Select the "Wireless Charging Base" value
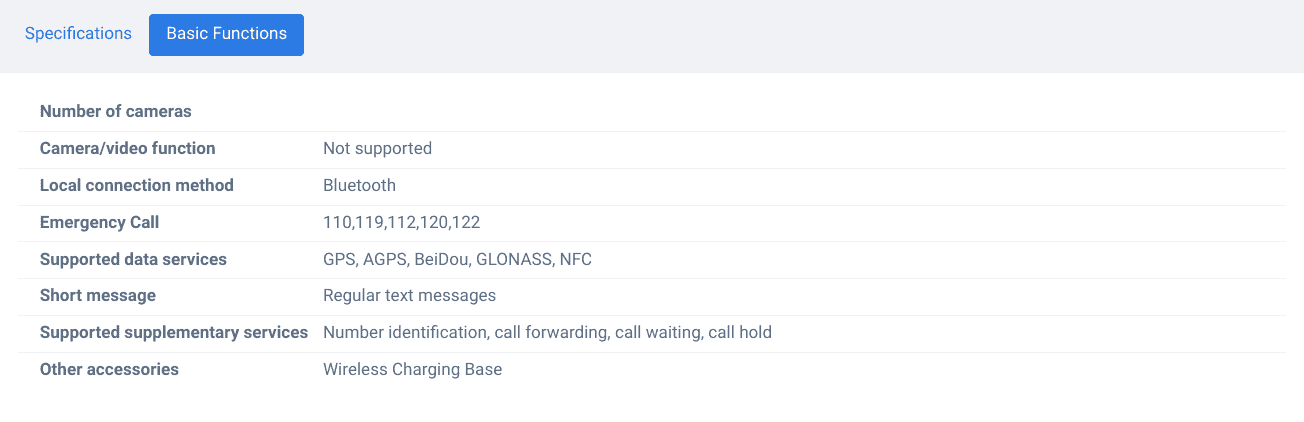This screenshot has height=422, width=1304. coord(412,369)
